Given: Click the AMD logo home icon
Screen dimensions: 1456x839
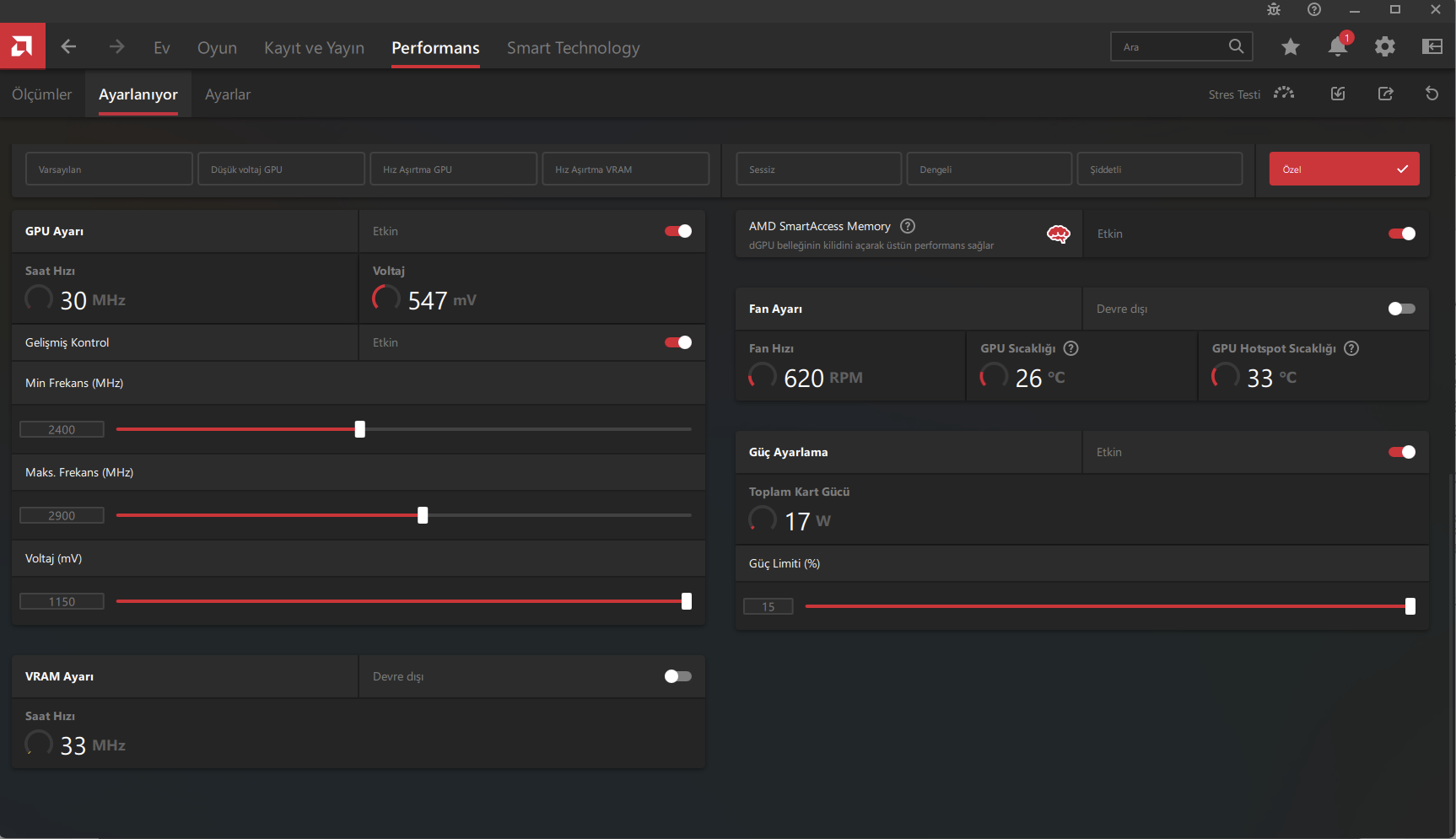Looking at the screenshot, I should click(x=23, y=46).
